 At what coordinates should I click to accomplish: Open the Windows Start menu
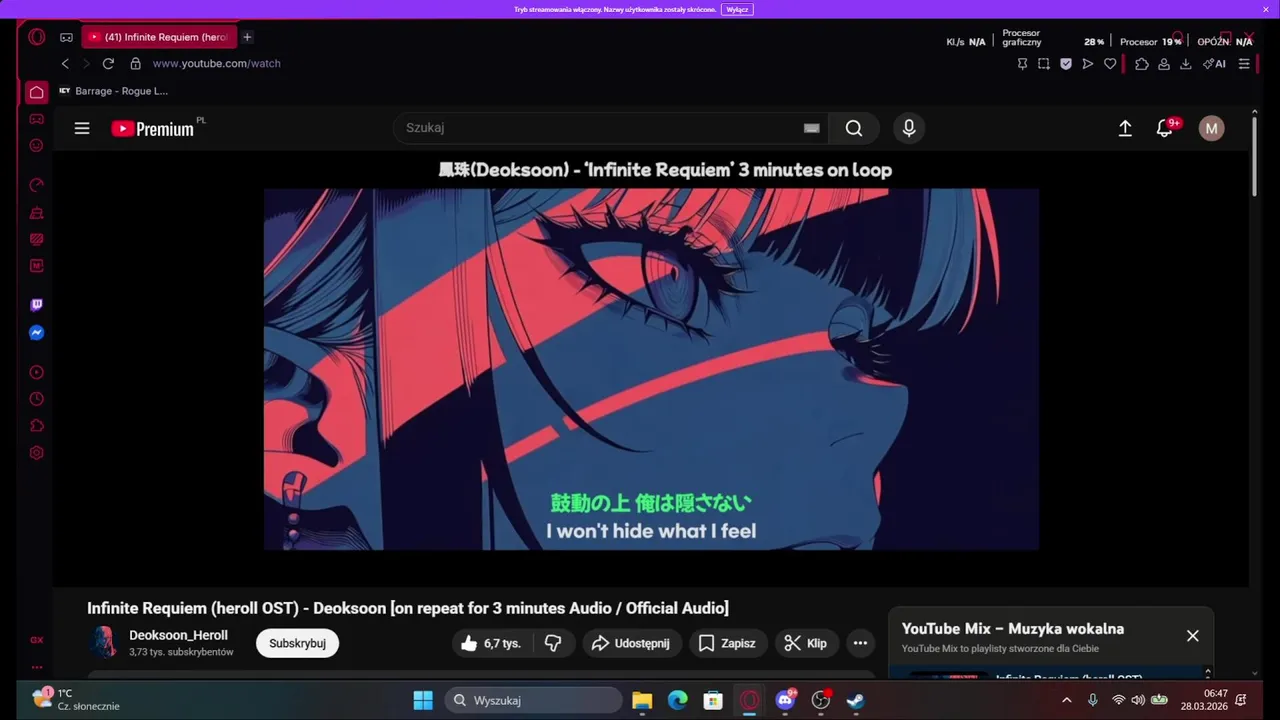point(423,700)
